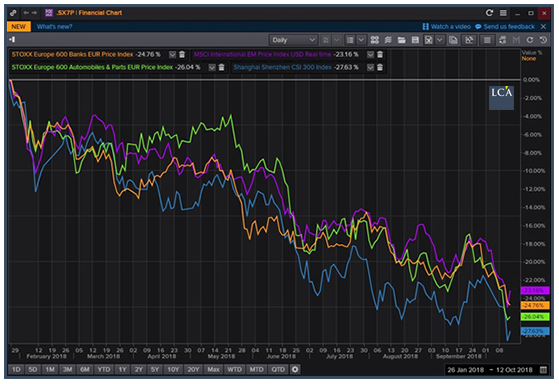The width and height of the screenshot is (559, 384).
Task: Expand options for CSI 300 series
Action: point(370,67)
